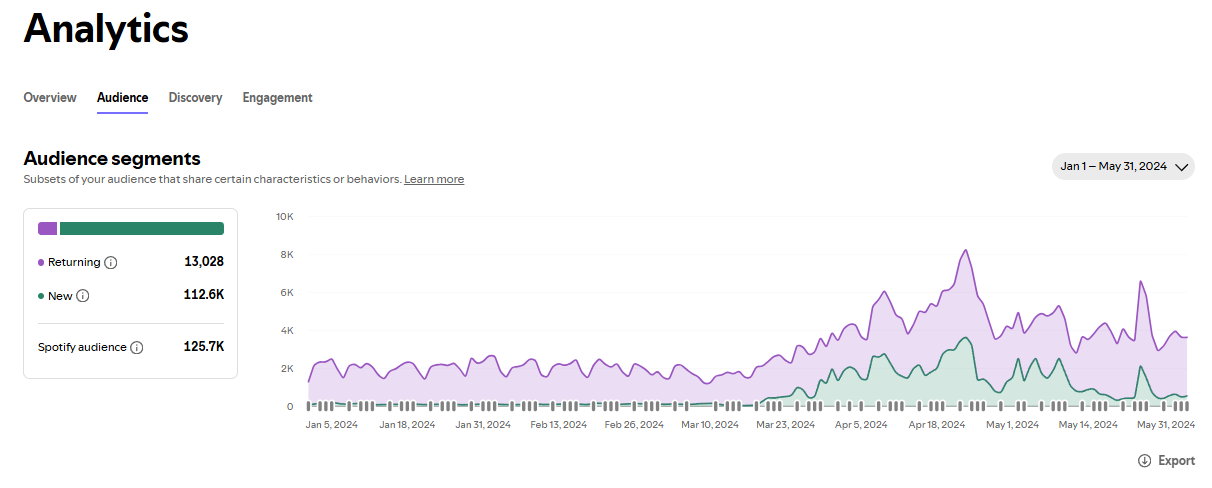Click the May 31, 2024 axis label
The image size is (1212, 488).
[1167, 425]
